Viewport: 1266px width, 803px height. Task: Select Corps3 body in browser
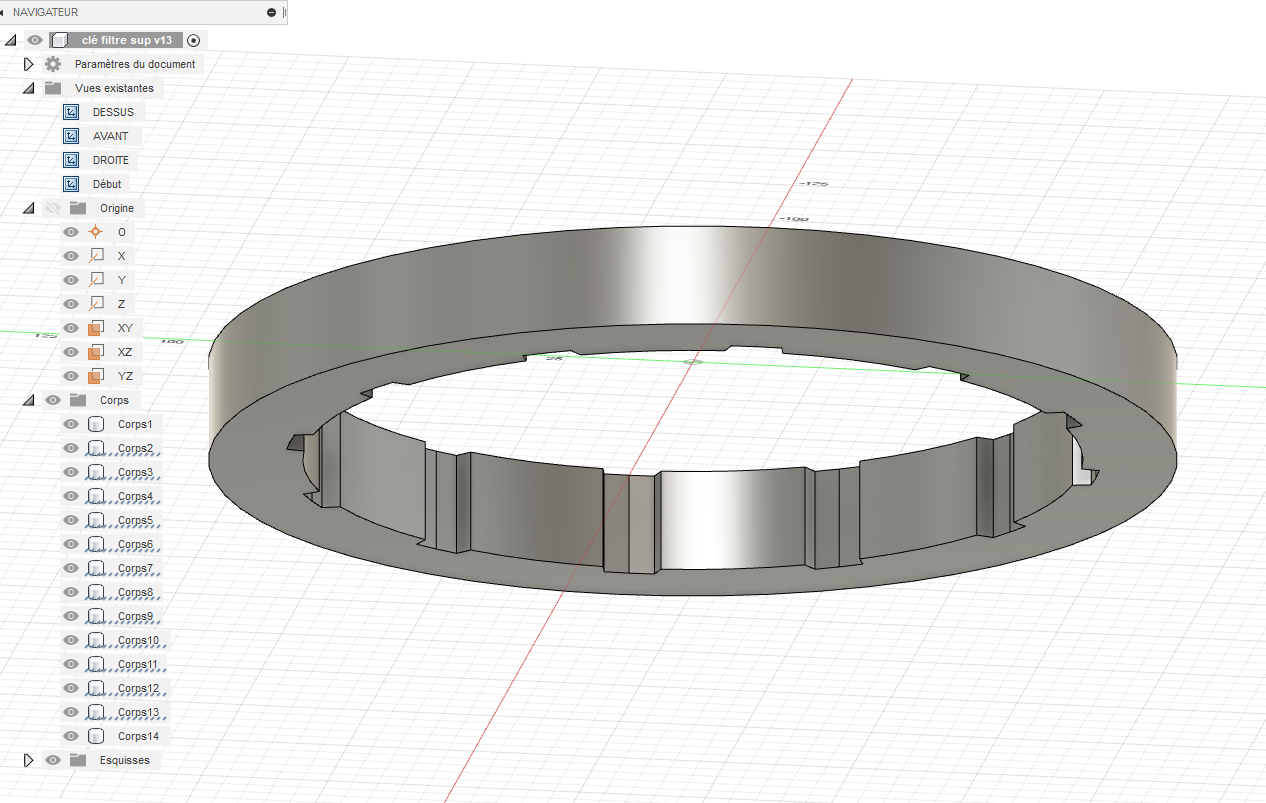pyautogui.click(x=135, y=472)
